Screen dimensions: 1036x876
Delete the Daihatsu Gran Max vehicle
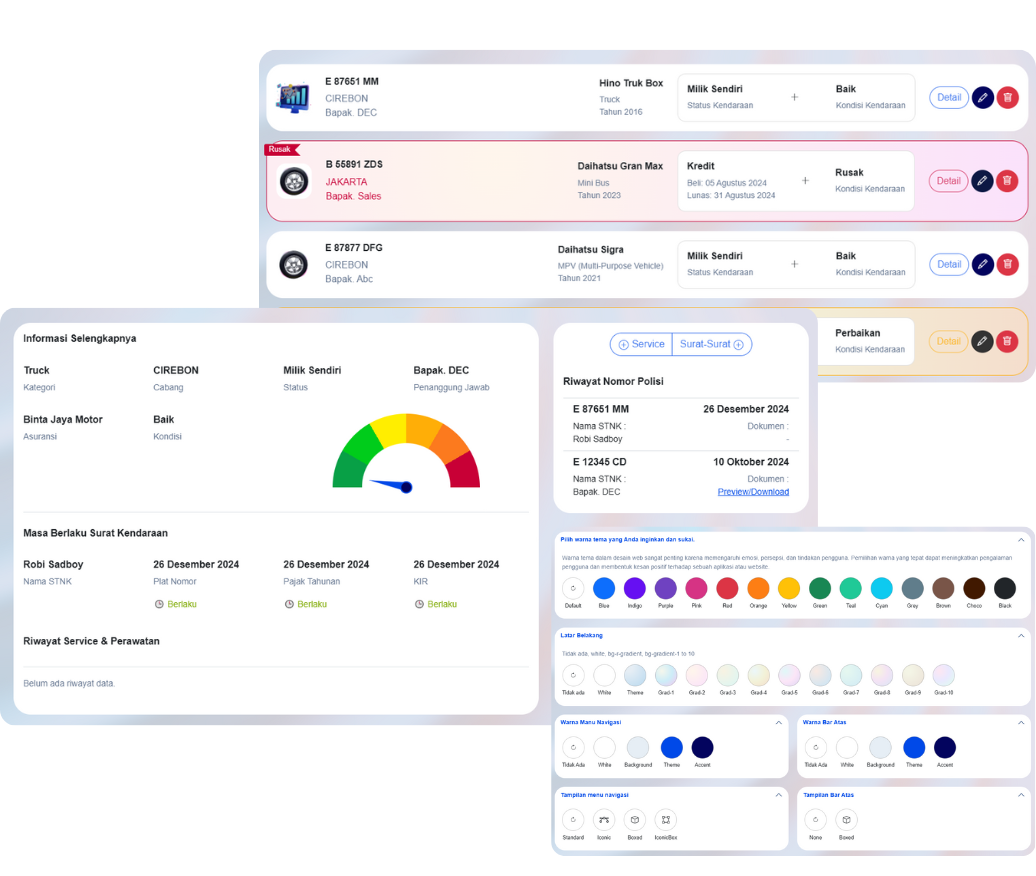click(x=1007, y=181)
